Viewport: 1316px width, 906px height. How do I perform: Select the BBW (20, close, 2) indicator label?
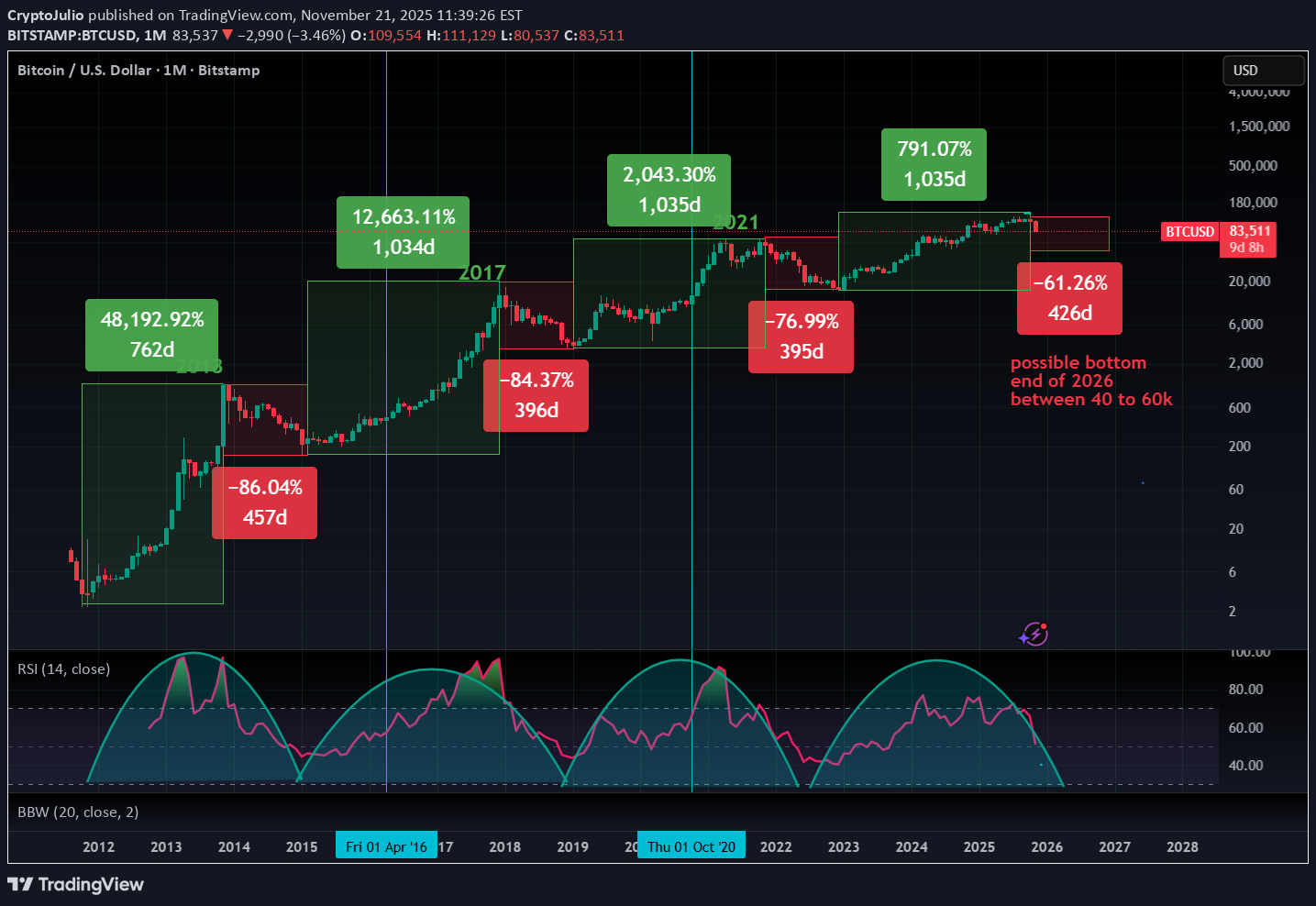[x=78, y=812]
